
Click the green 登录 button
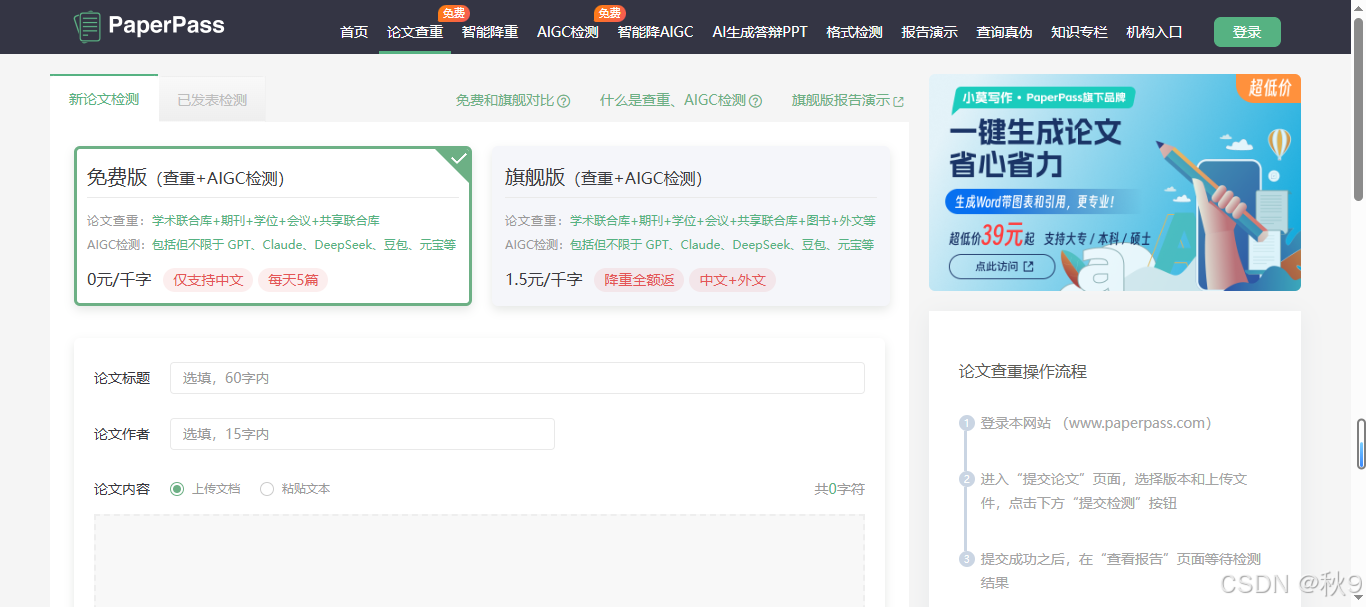click(x=1247, y=32)
